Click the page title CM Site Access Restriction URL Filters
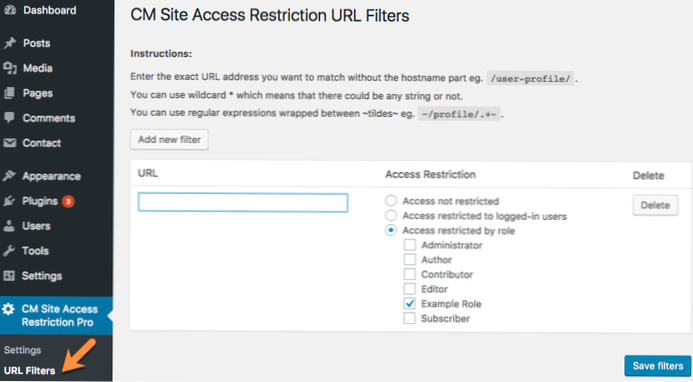The height and width of the screenshot is (382, 693). pyautogui.click(x=270, y=15)
